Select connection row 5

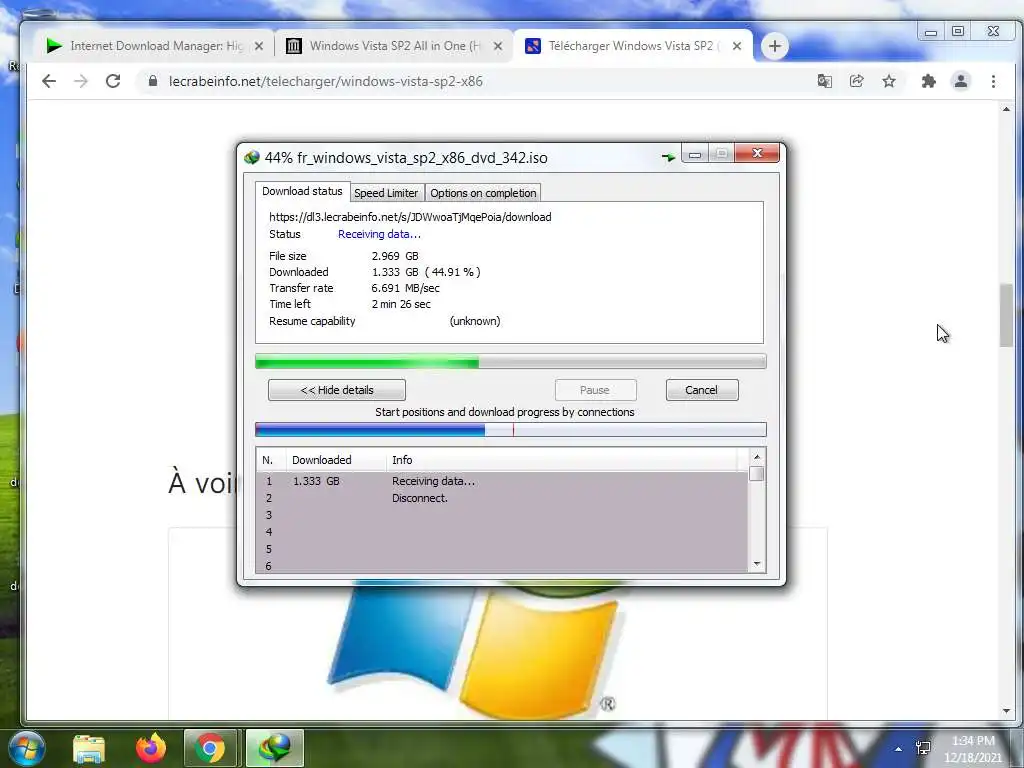pyautogui.click(x=502, y=549)
